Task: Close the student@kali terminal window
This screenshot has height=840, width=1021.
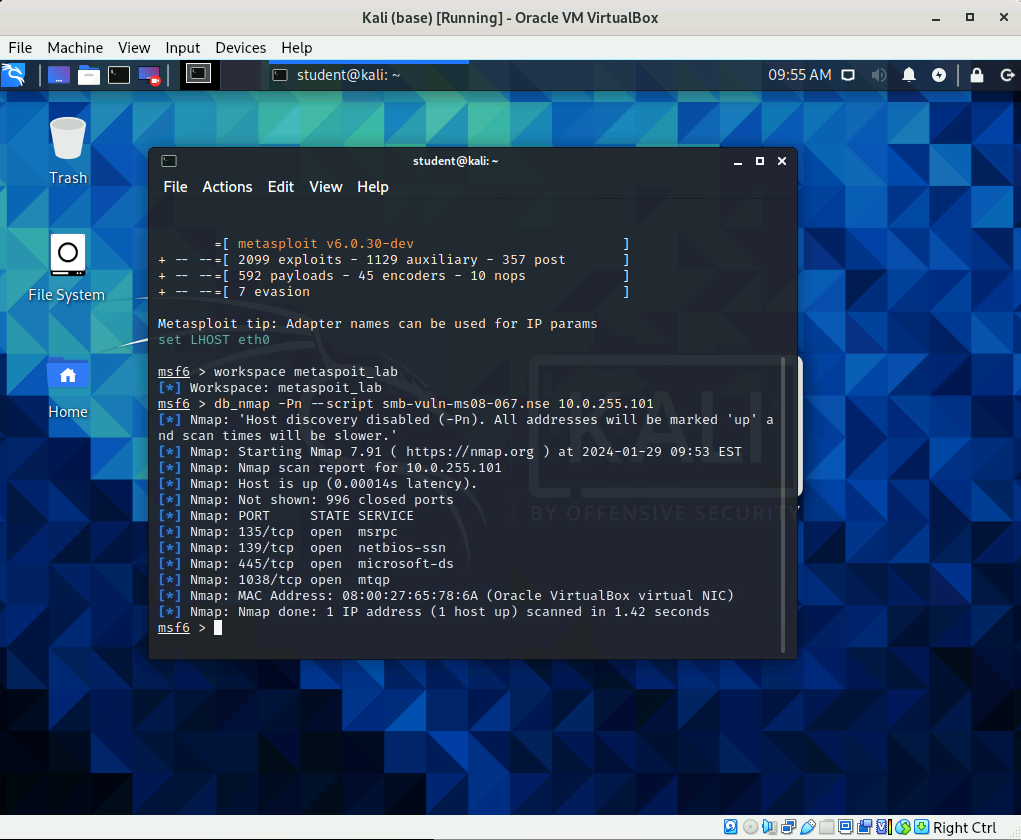Action: point(782,161)
